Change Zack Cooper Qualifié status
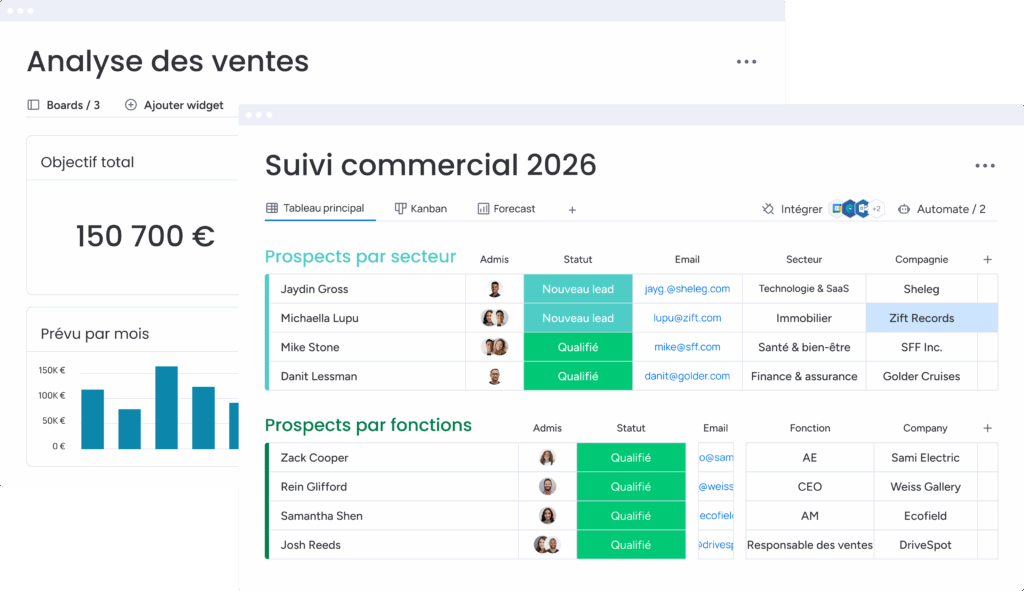This screenshot has width=1024, height=591. click(x=631, y=458)
